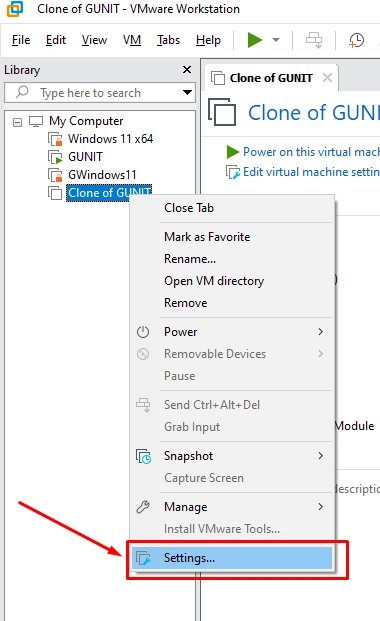380x621 pixels.
Task: Click the large VM icon beside page title
Action: tap(222, 112)
